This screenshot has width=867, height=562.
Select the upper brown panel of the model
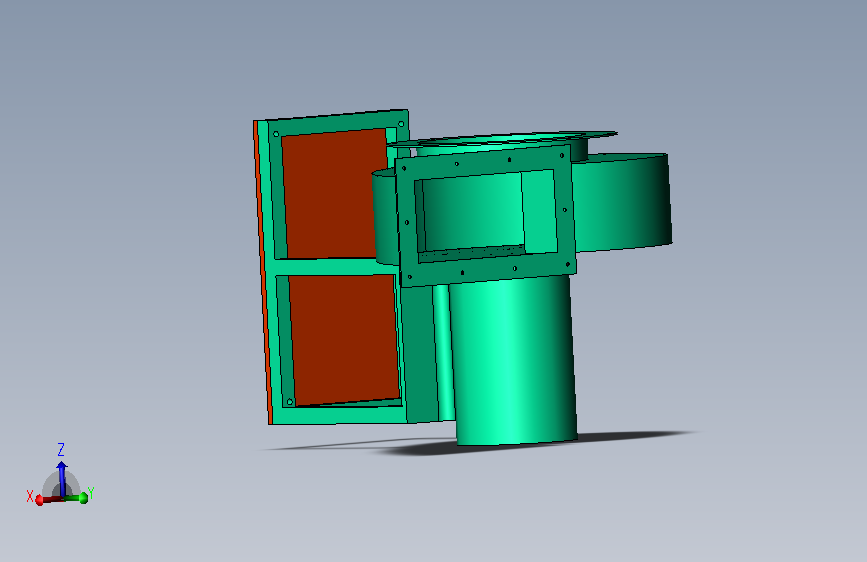333,194
